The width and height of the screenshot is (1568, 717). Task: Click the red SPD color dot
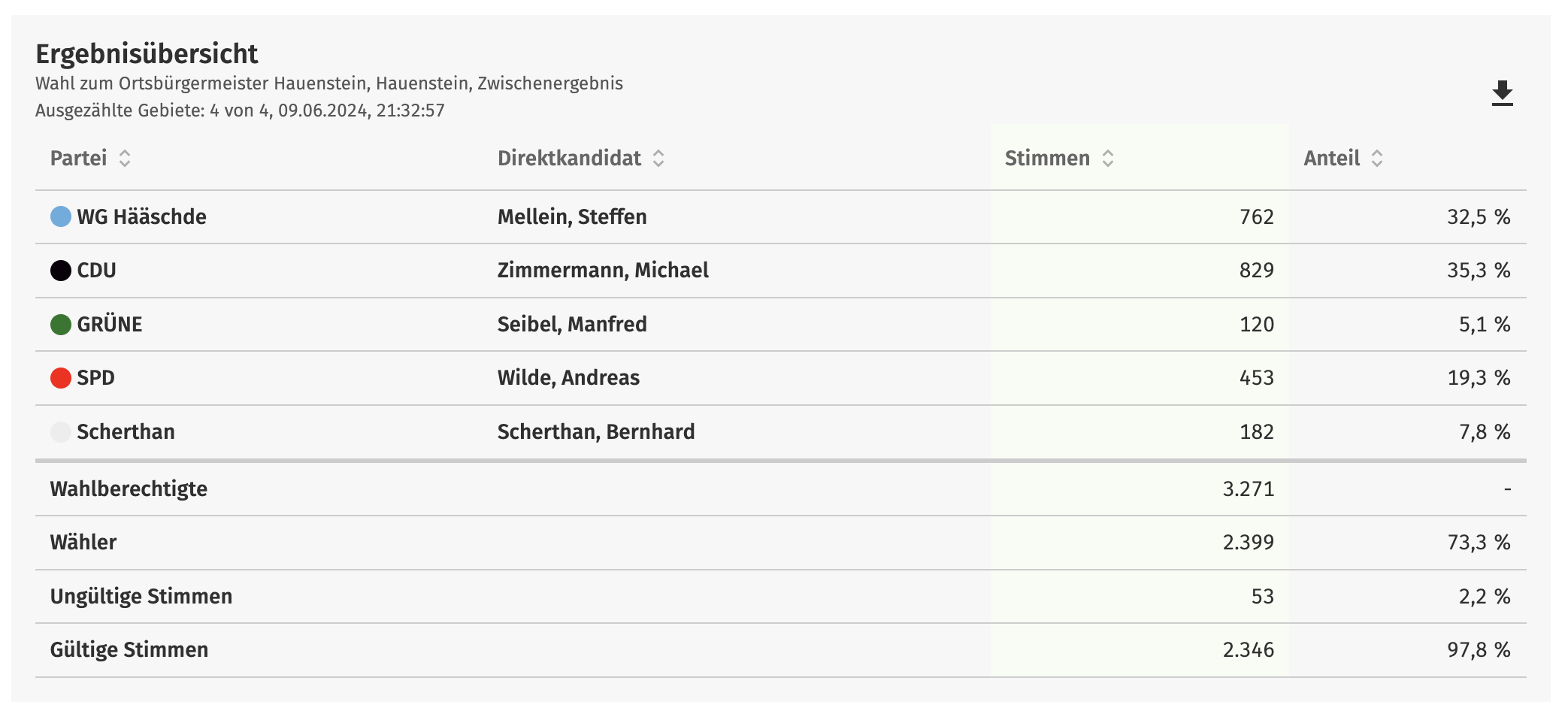[61, 378]
